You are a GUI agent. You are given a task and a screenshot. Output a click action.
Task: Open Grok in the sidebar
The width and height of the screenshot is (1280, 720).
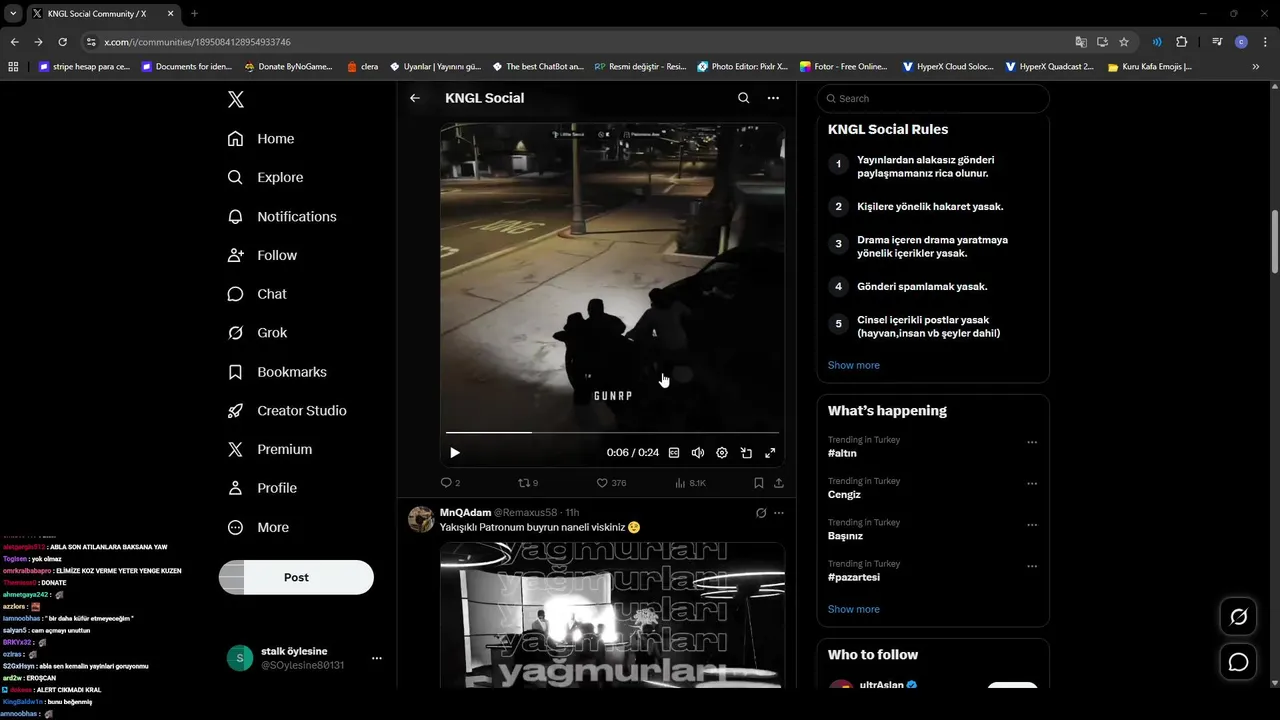click(257, 333)
